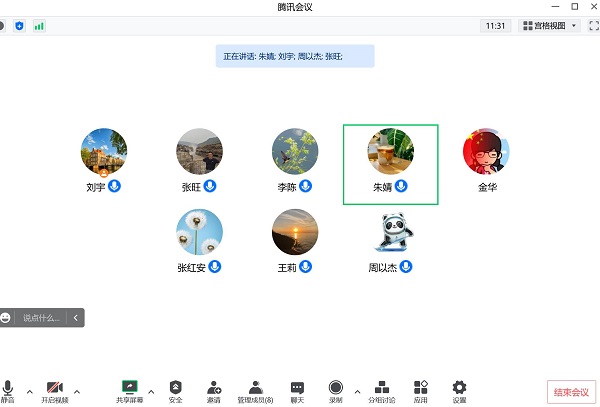The width and height of the screenshot is (600, 407).
Task: Turn on the camera with 开启视频
Action: pos(55,389)
